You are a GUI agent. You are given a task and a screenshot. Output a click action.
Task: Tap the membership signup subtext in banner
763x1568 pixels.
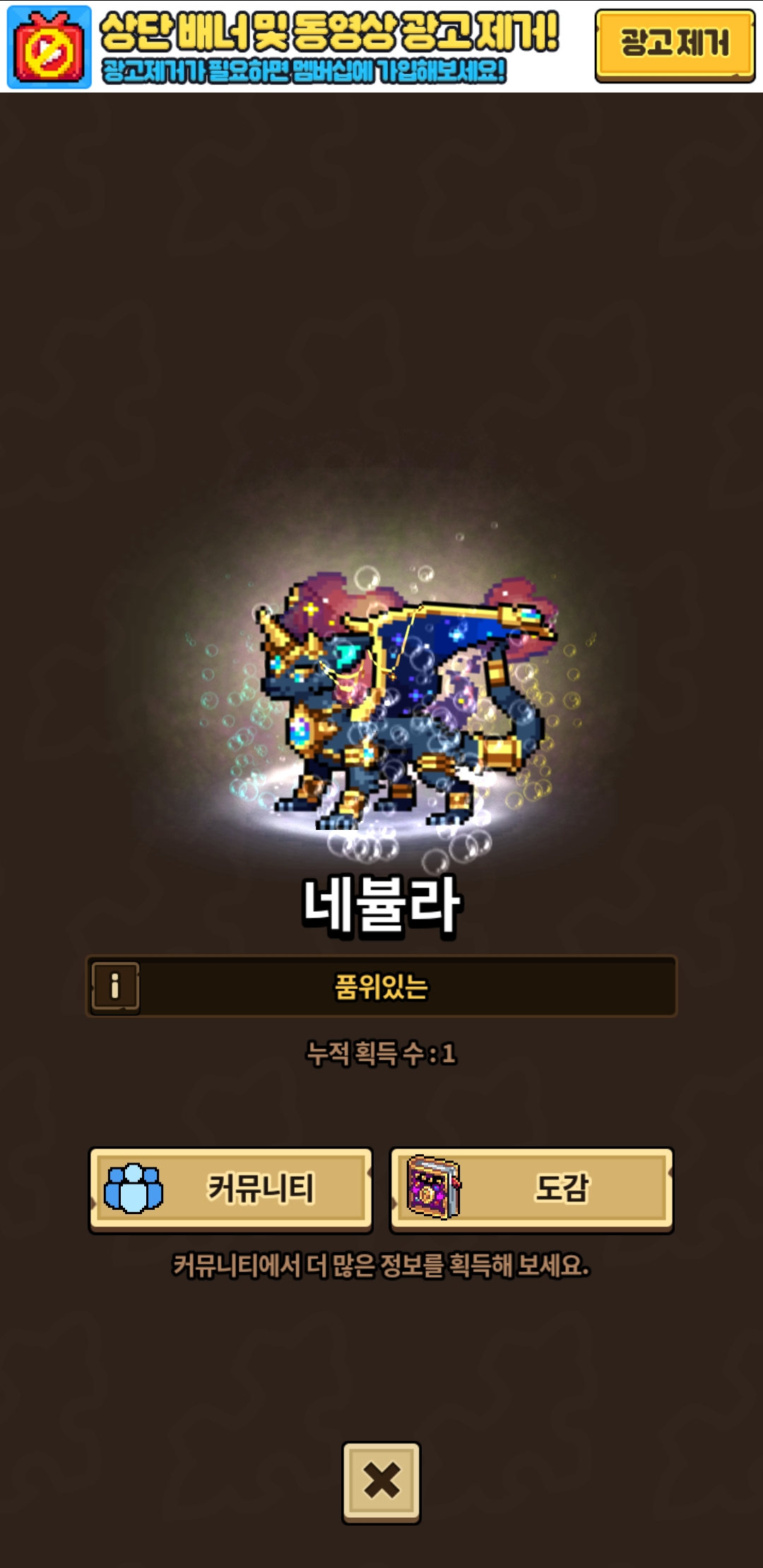click(304, 71)
